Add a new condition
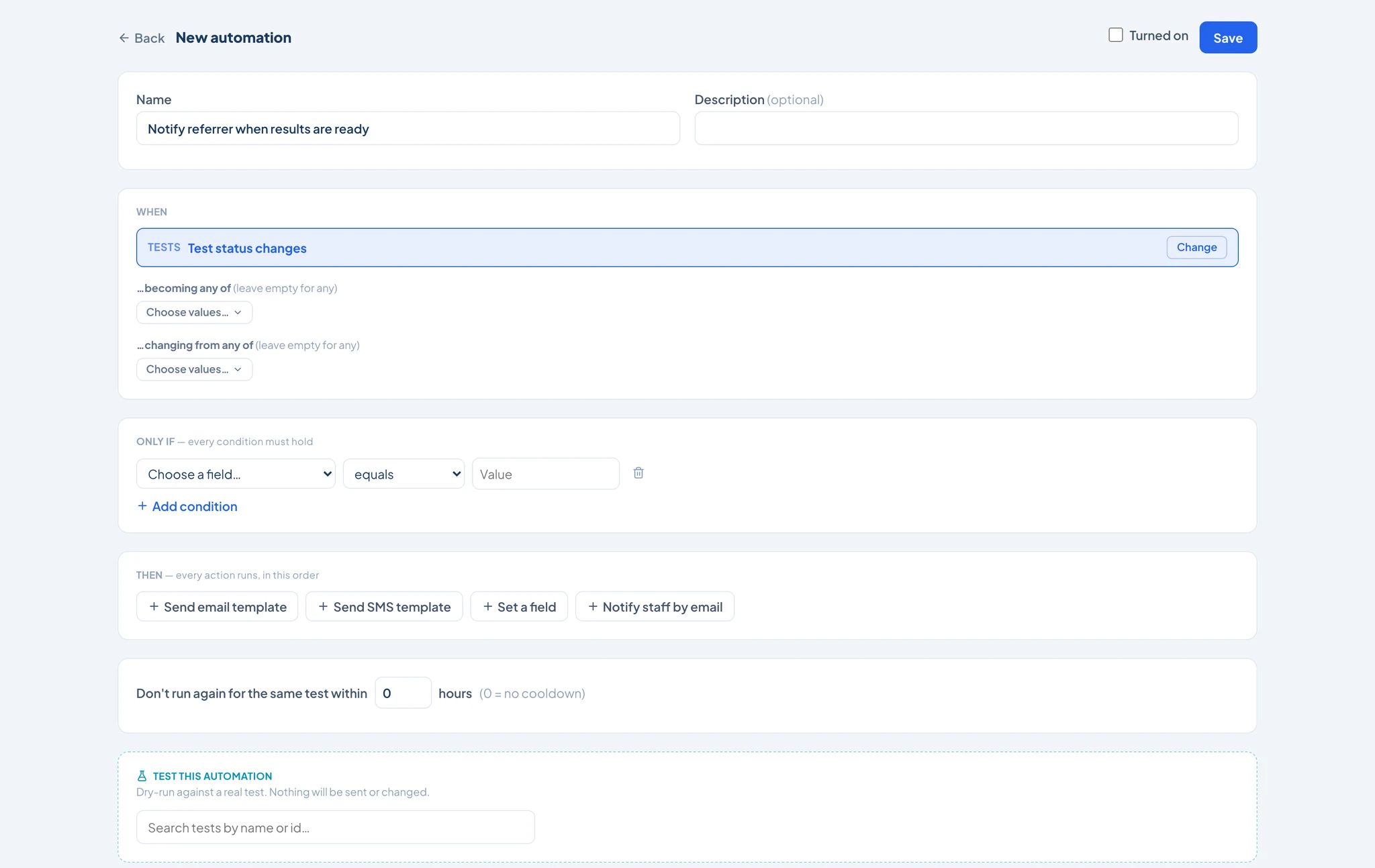The height and width of the screenshot is (868, 1375). 187,506
